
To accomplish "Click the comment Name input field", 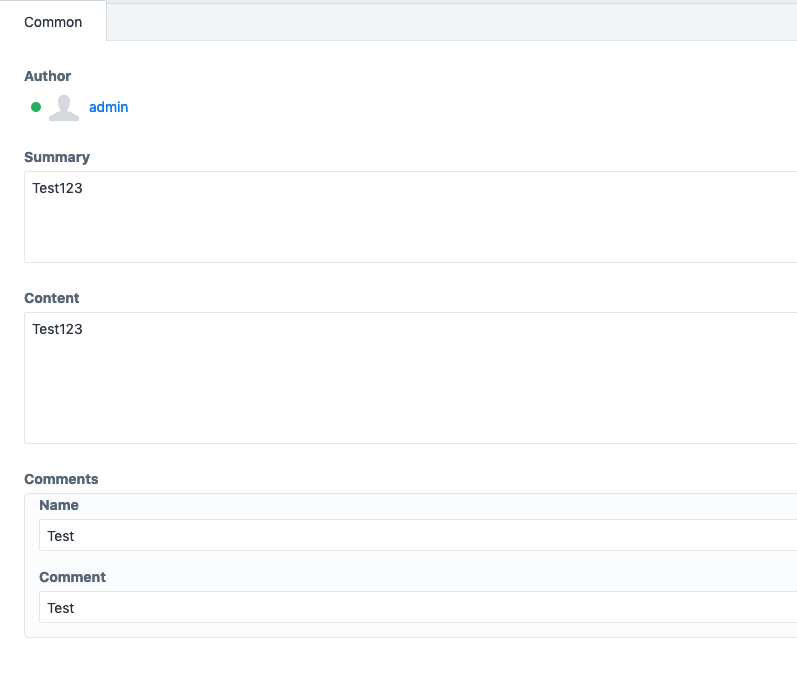I will pos(418,535).
